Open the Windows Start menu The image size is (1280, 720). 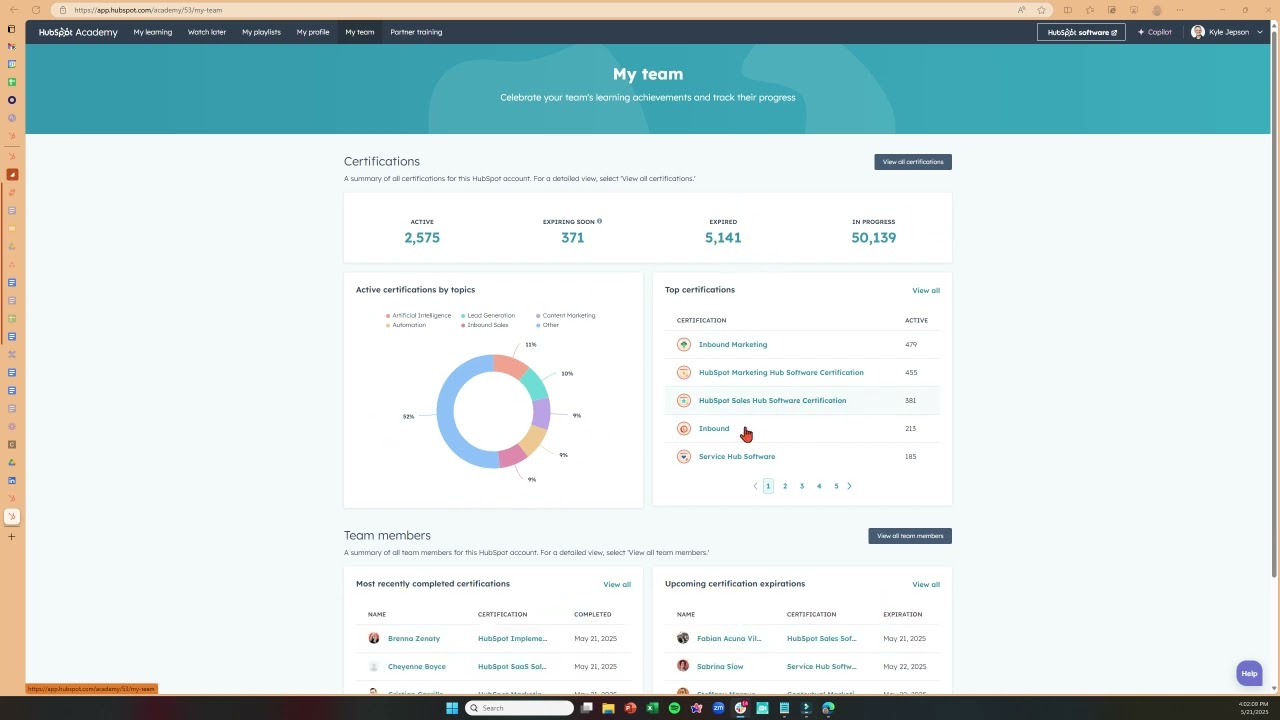click(452, 708)
